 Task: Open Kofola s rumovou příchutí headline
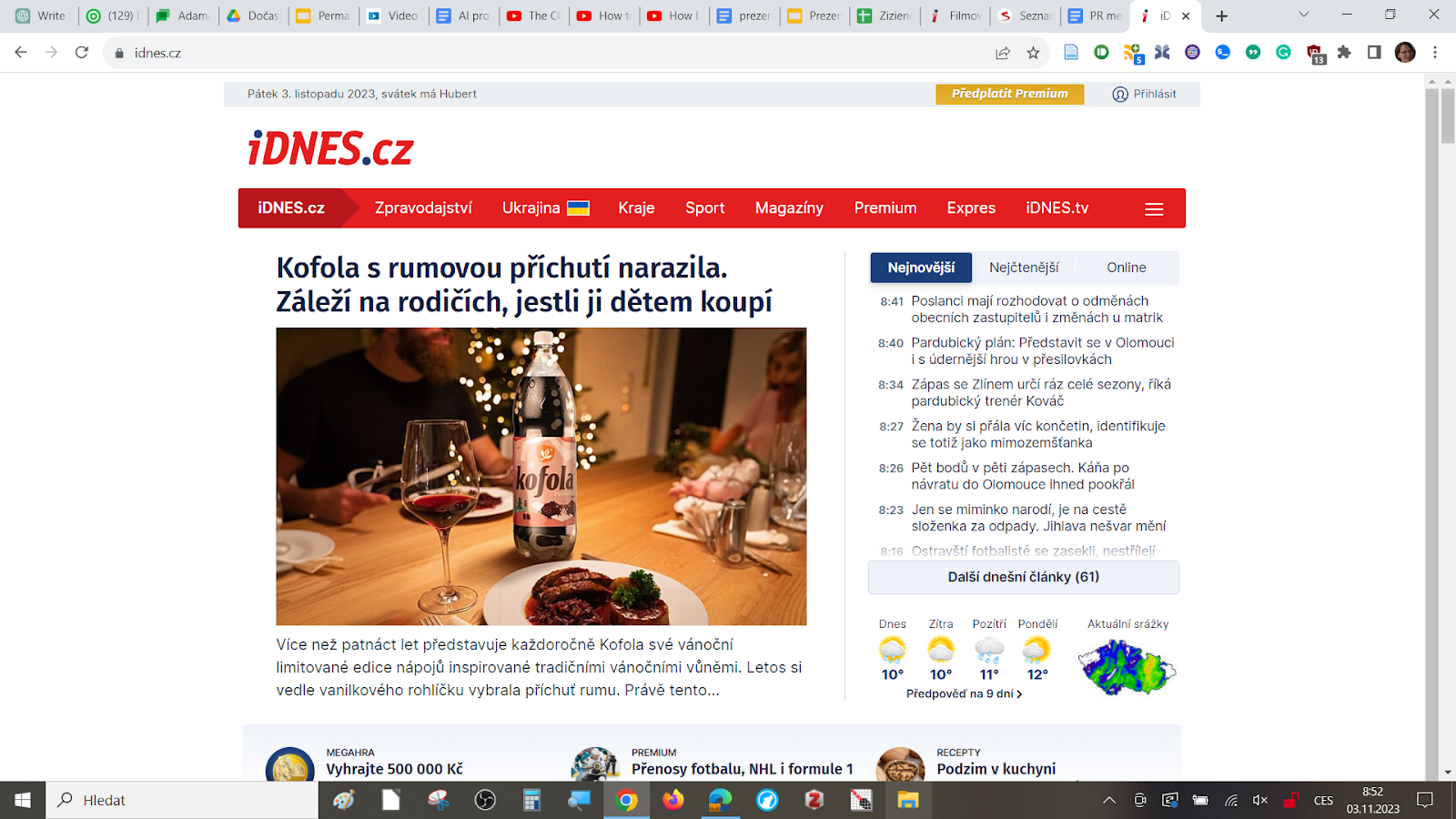point(524,284)
